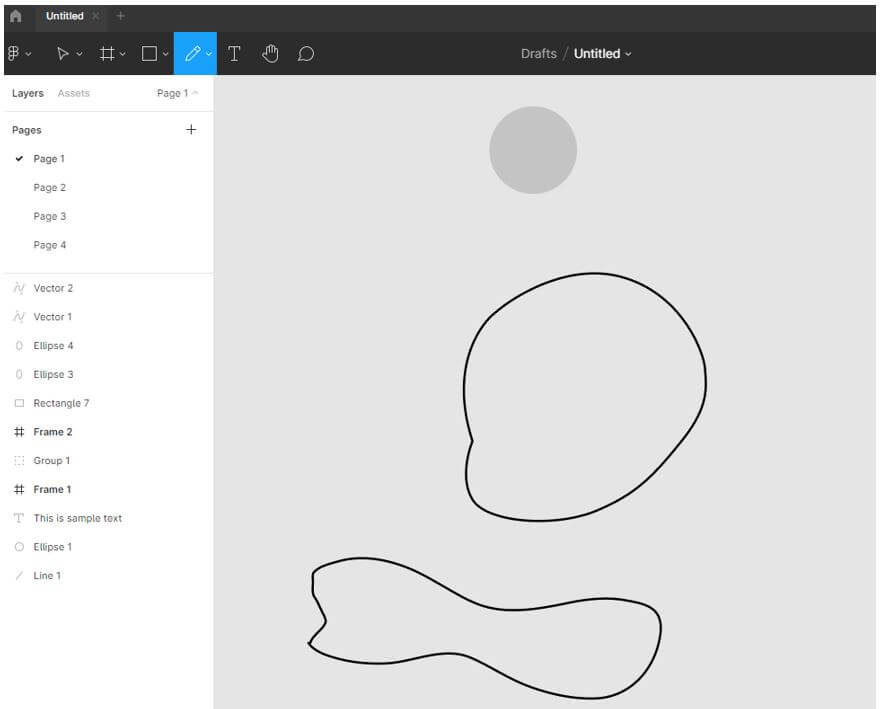Expand shape tool options chevron
The width and height of the screenshot is (888, 709).
(165, 54)
